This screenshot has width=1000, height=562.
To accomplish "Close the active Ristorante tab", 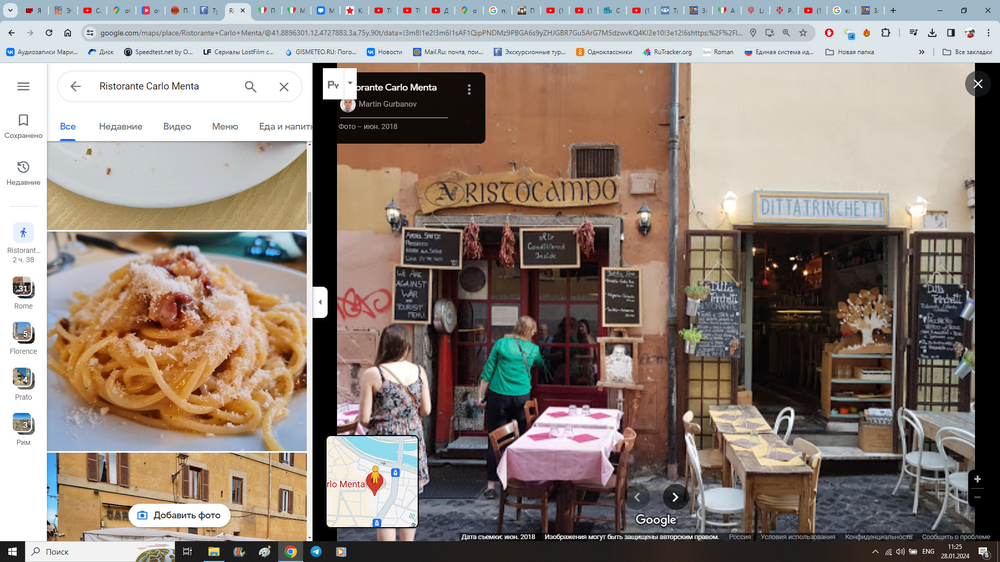I will click(242, 10).
